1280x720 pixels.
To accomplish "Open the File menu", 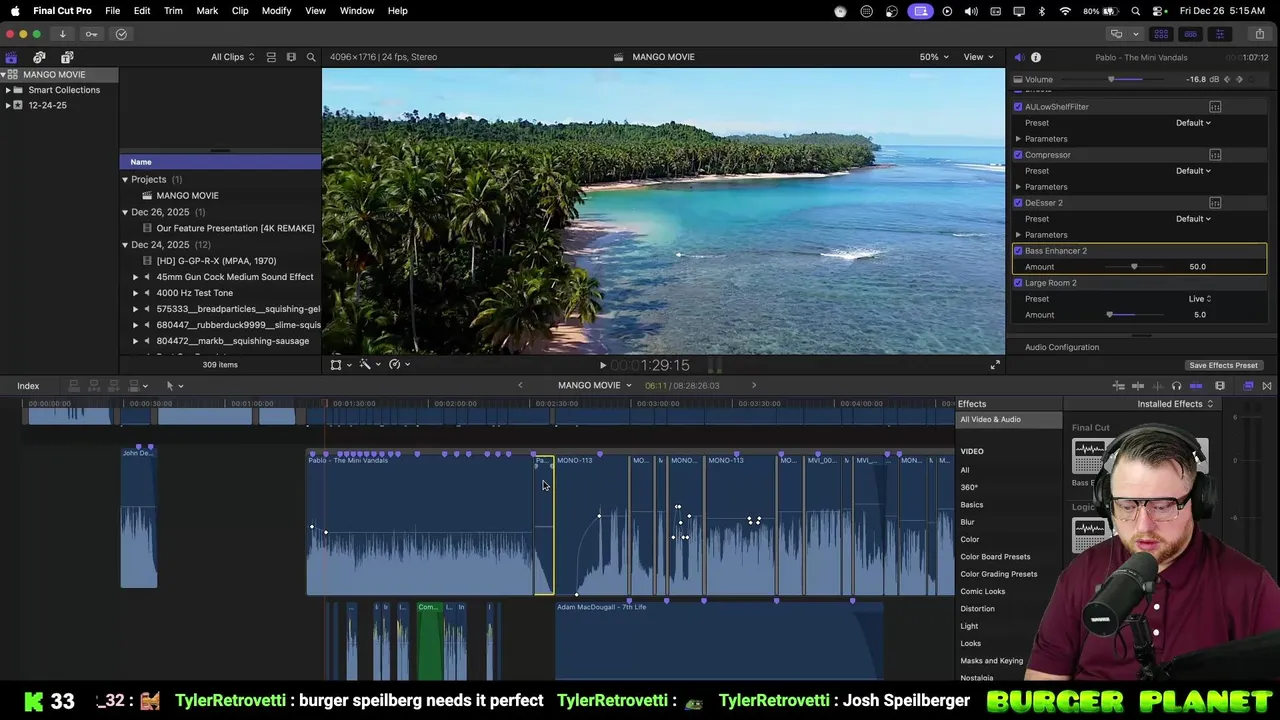I will pyautogui.click(x=112, y=11).
